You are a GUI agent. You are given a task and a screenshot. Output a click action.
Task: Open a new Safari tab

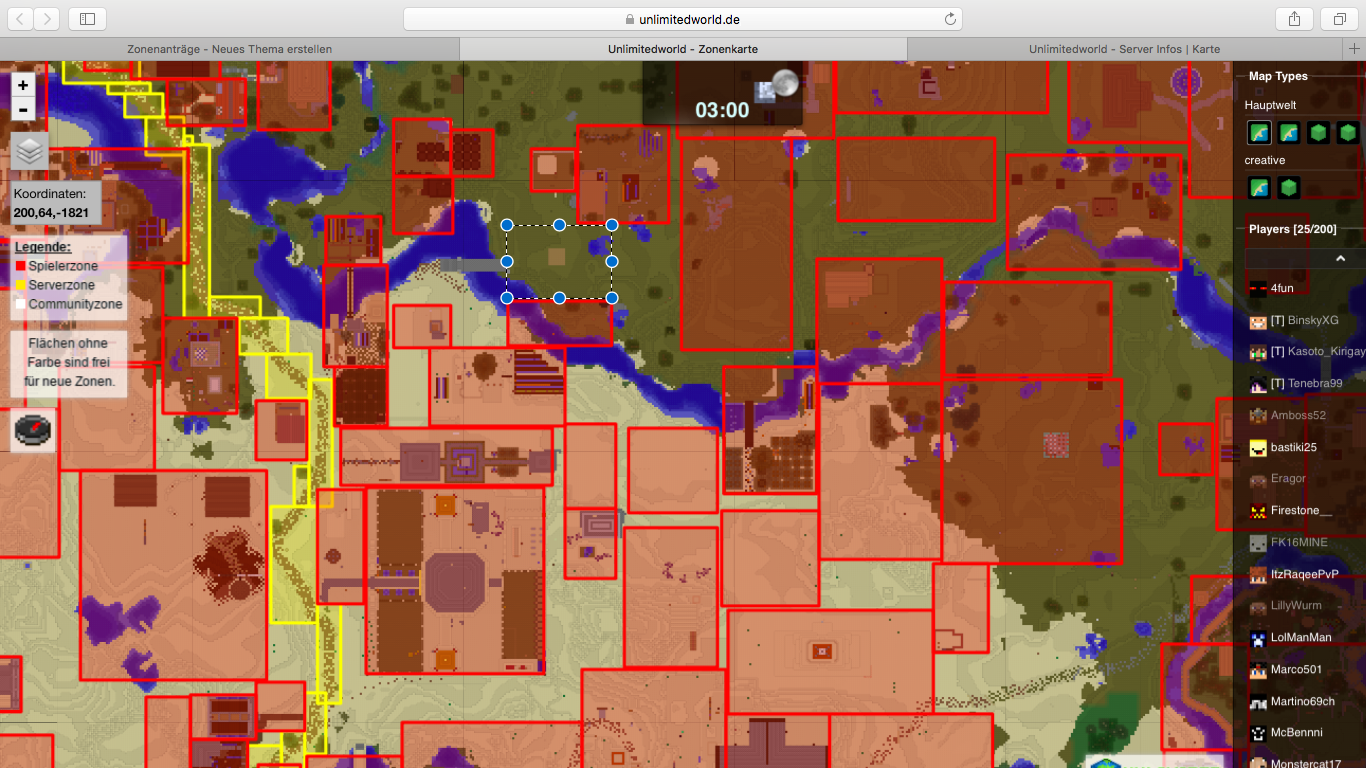point(1354,49)
